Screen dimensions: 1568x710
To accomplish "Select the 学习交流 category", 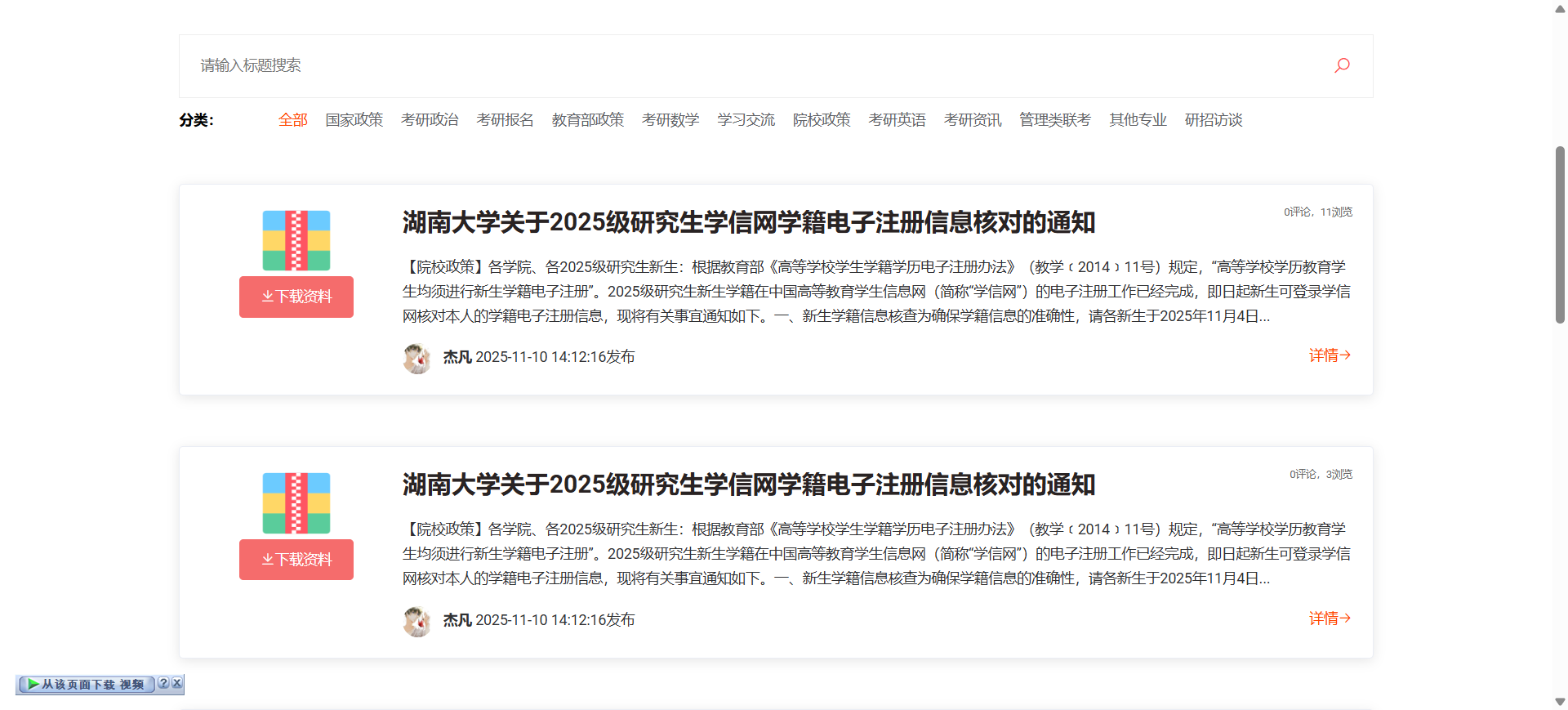I will pos(746,120).
